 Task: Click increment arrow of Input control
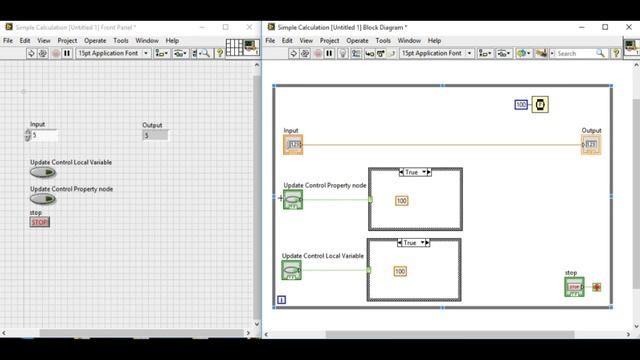pos(27,132)
